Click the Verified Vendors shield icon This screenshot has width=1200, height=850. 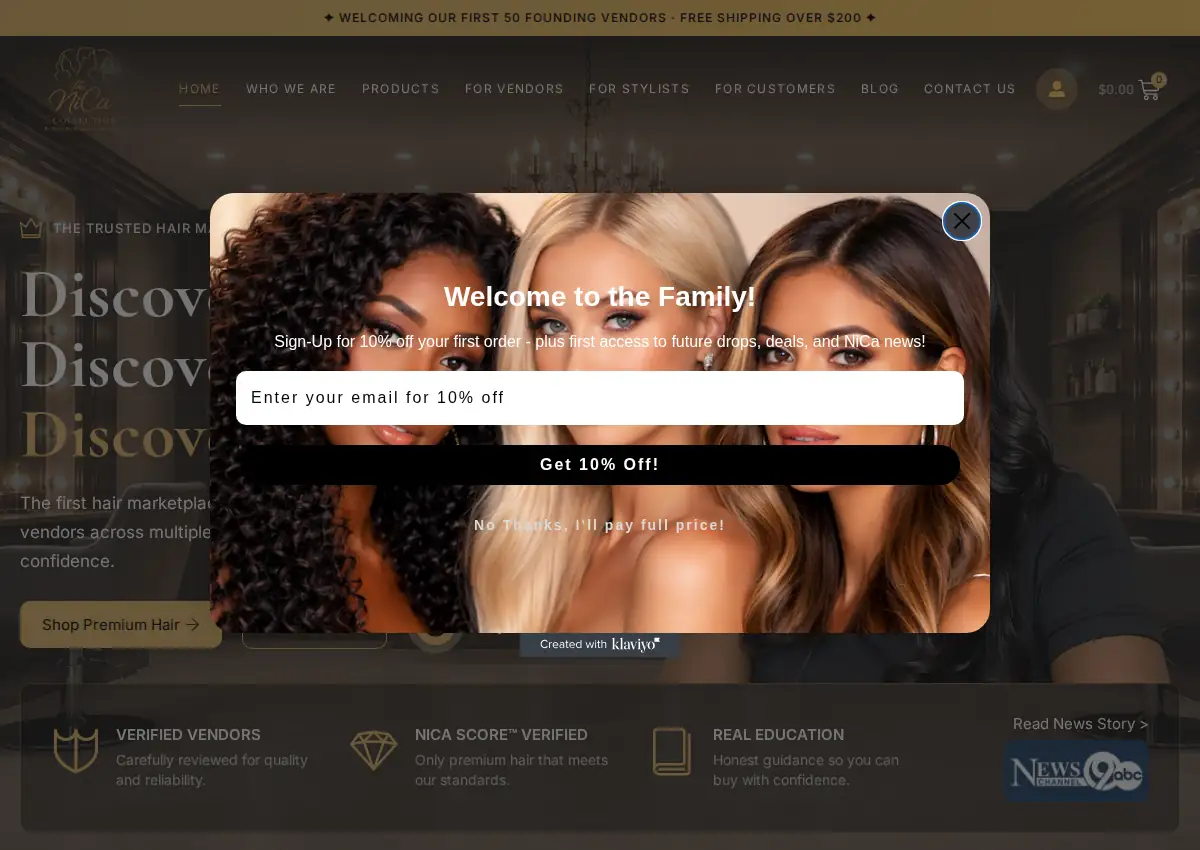(x=76, y=750)
